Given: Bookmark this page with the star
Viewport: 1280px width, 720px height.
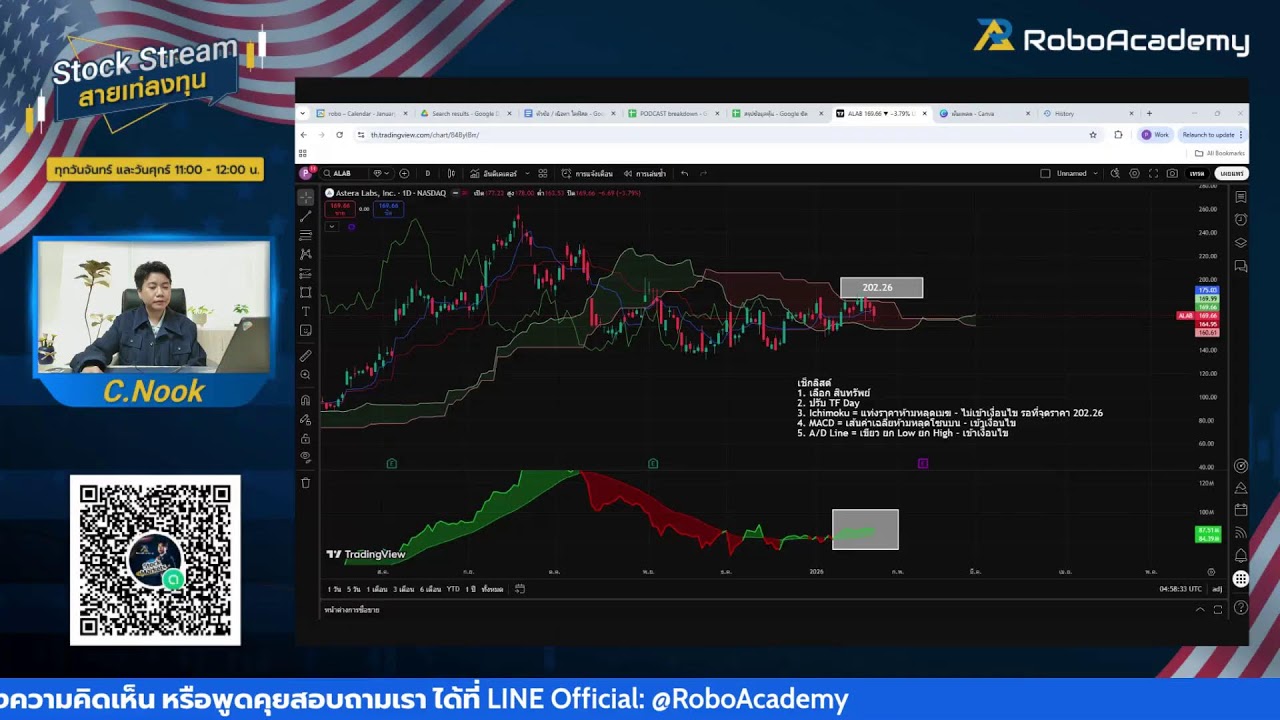Looking at the screenshot, I should click(x=1093, y=135).
